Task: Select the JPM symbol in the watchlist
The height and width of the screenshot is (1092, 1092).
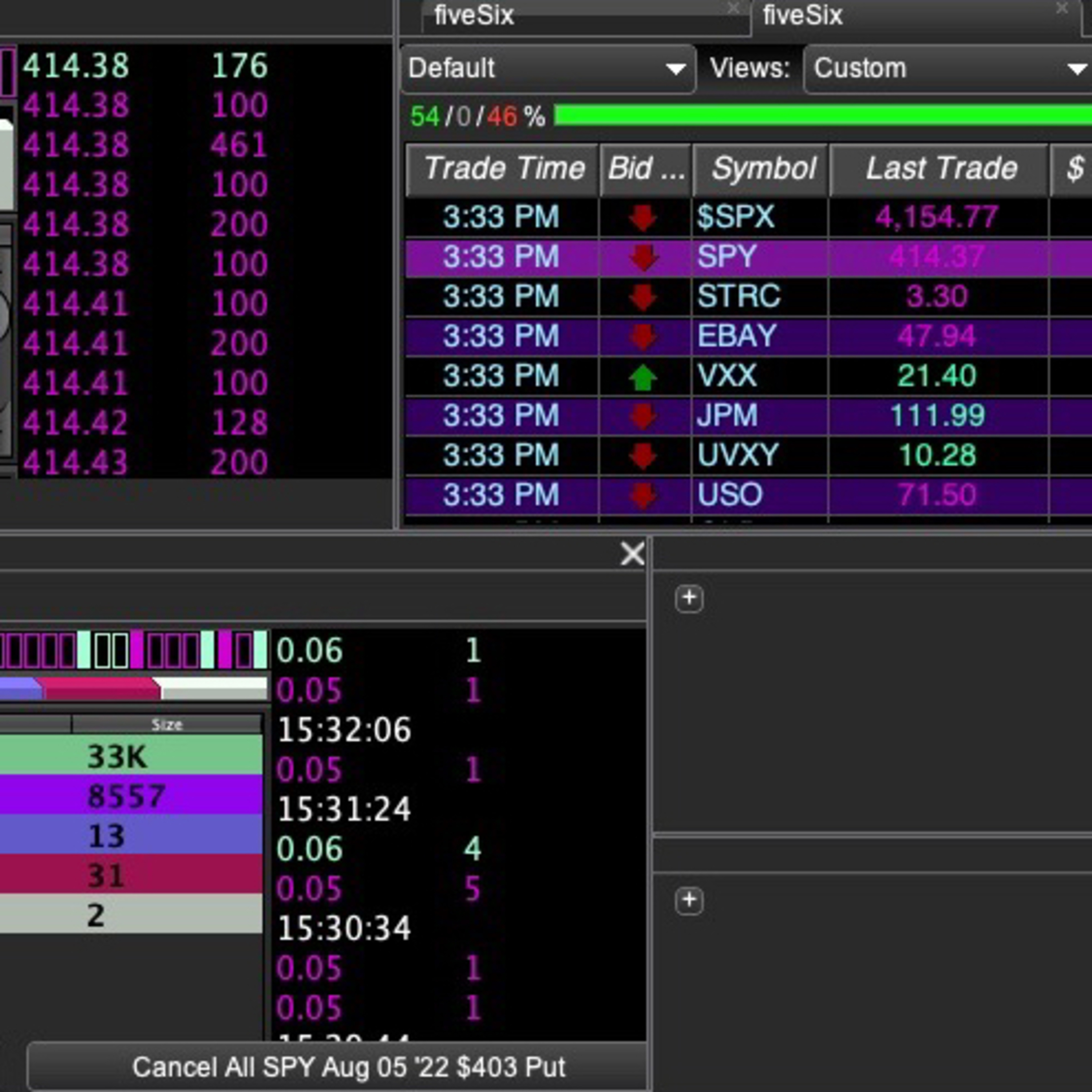Action: pos(727,415)
